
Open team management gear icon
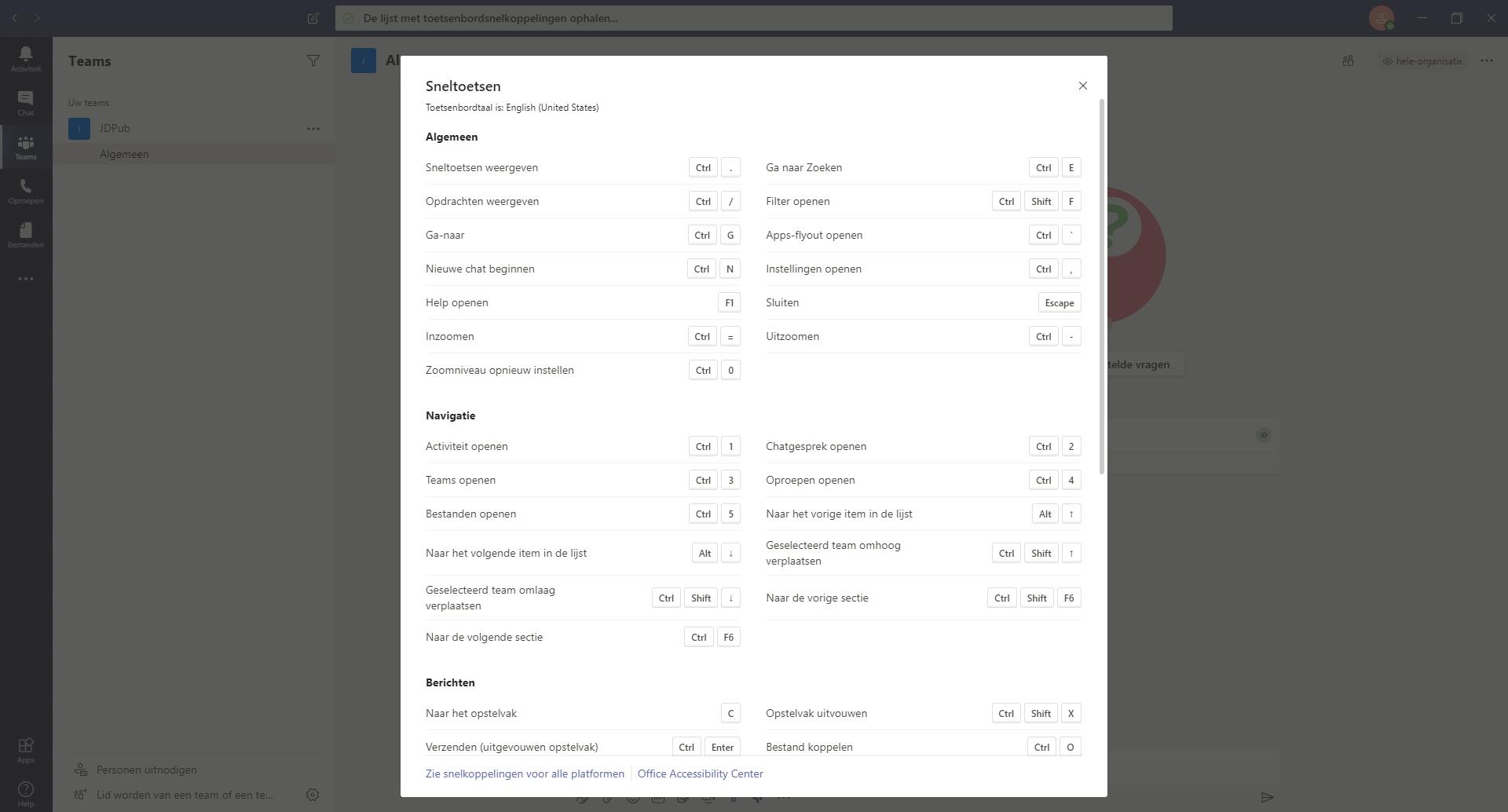click(313, 795)
